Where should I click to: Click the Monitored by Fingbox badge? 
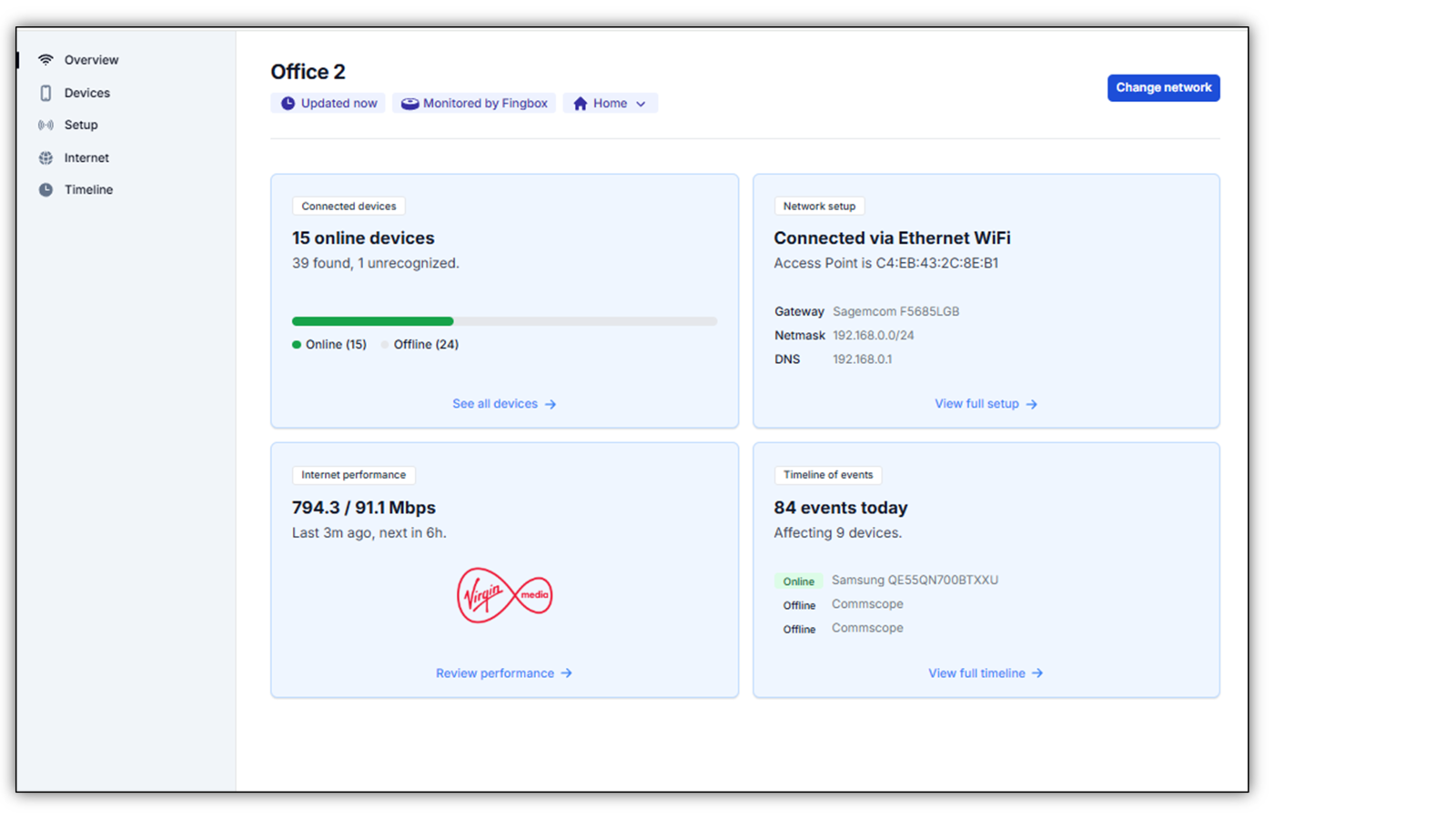474,104
